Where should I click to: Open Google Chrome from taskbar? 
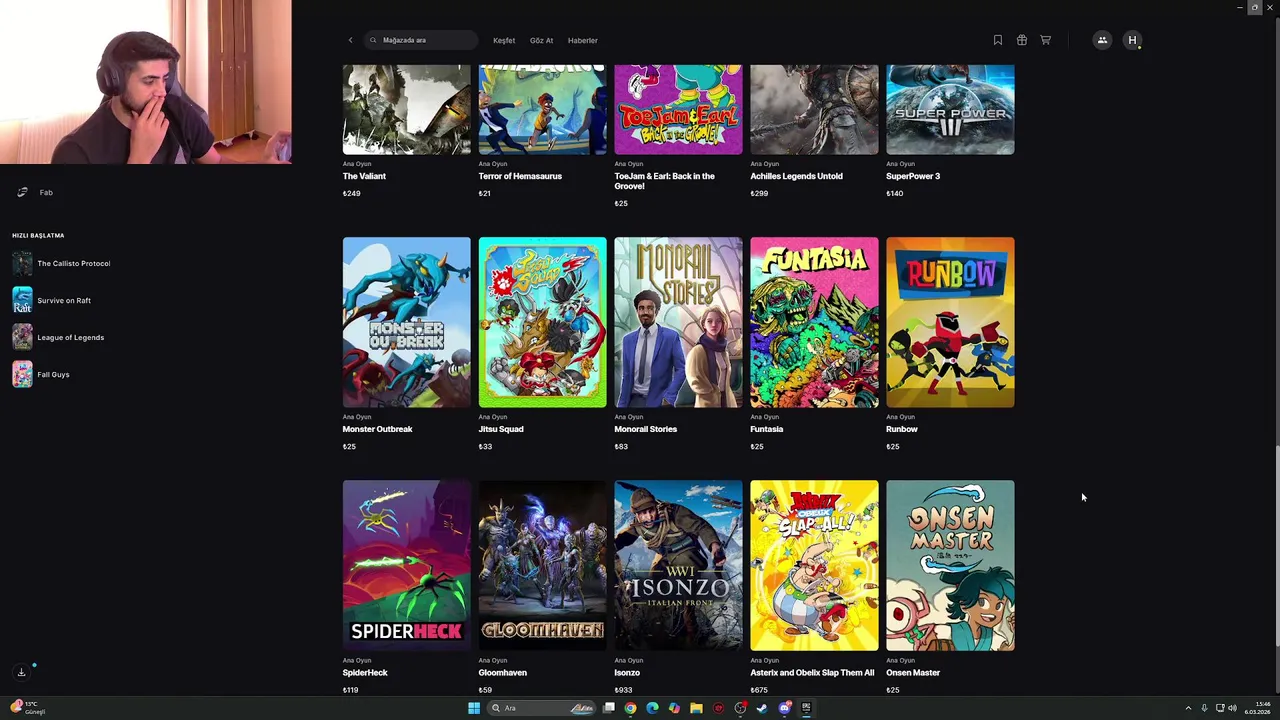pos(630,708)
